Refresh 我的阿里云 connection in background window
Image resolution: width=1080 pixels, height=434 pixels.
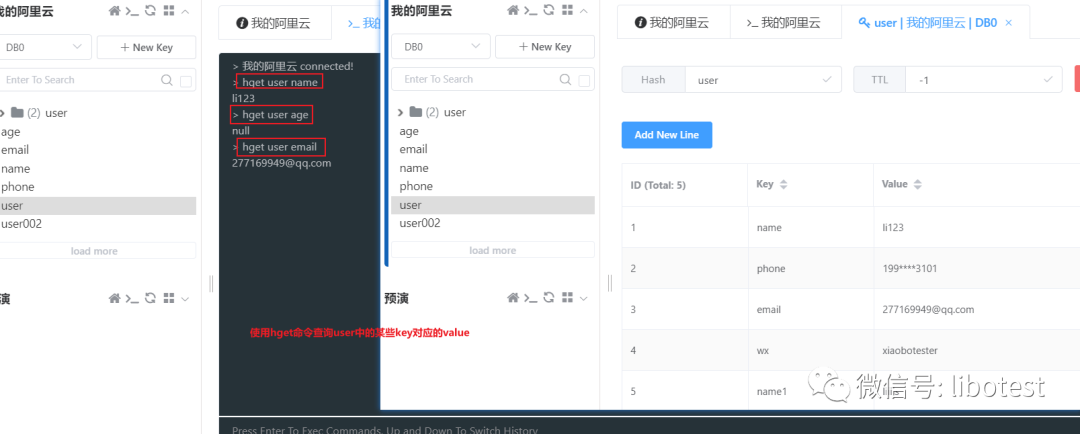[x=150, y=11]
